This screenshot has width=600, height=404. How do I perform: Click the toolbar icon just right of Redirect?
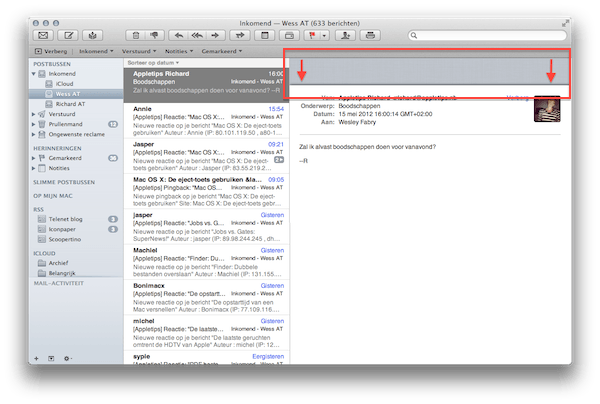click(264, 36)
